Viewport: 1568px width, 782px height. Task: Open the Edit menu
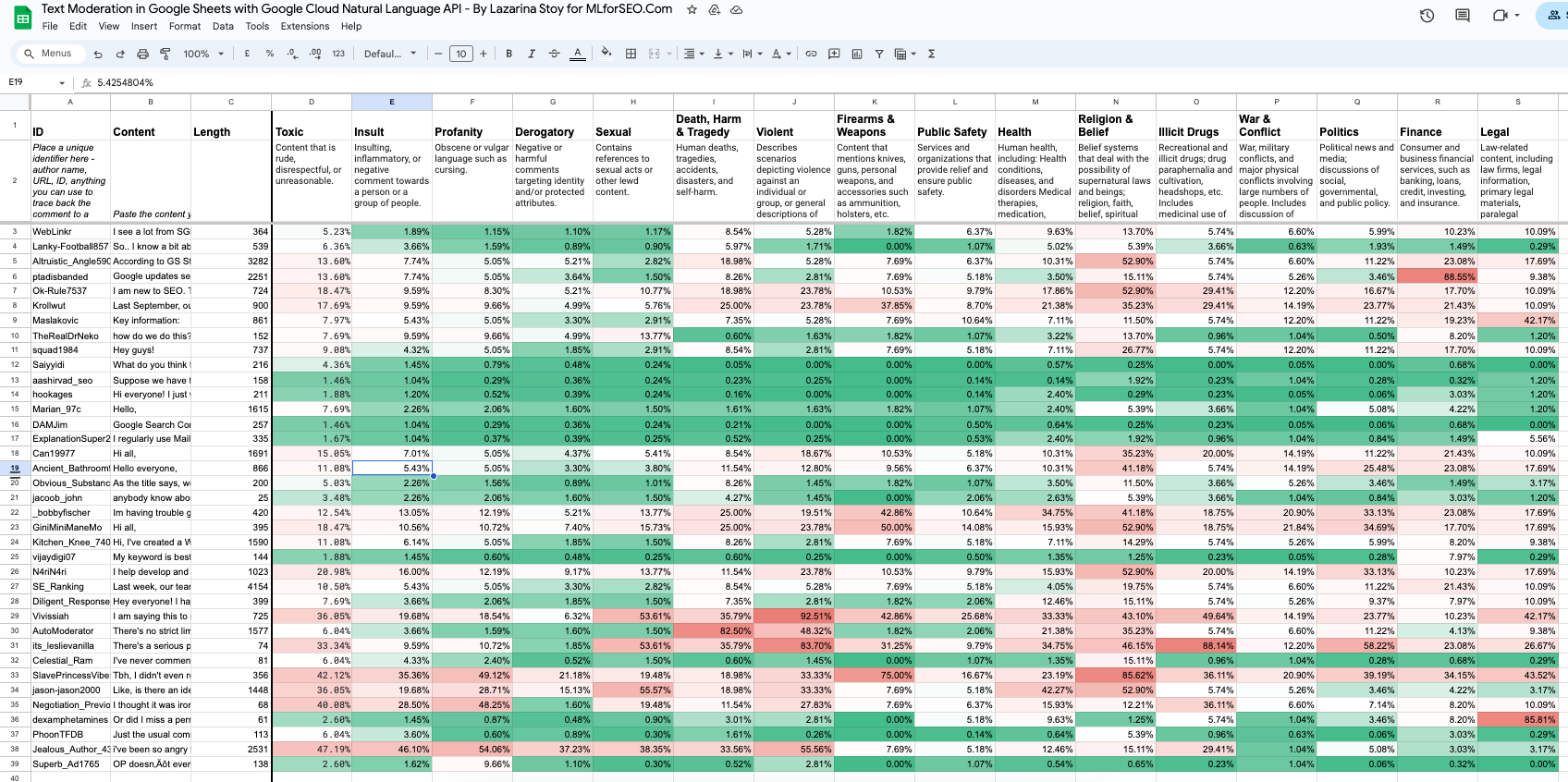tap(79, 26)
